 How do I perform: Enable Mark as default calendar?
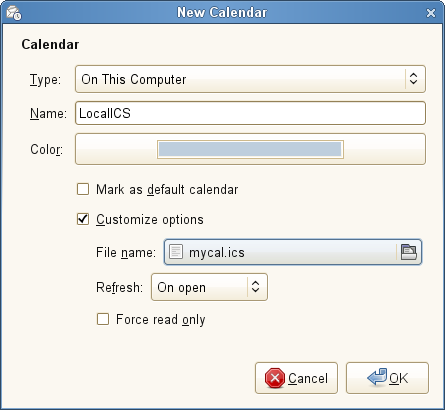[x=83, y=189]
